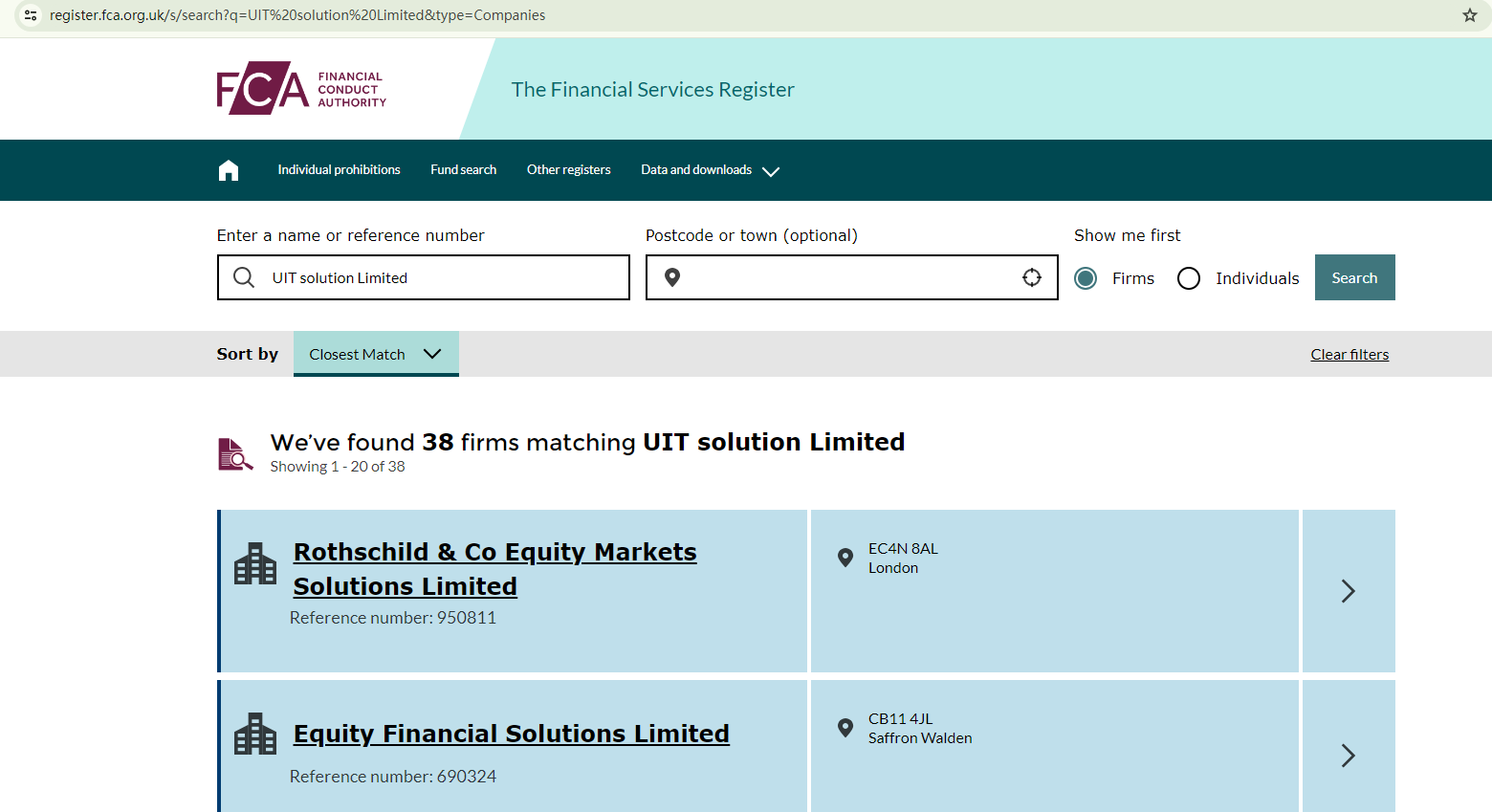Click the map pin in postcode field

pyautogui.click(x=672, y=277)
